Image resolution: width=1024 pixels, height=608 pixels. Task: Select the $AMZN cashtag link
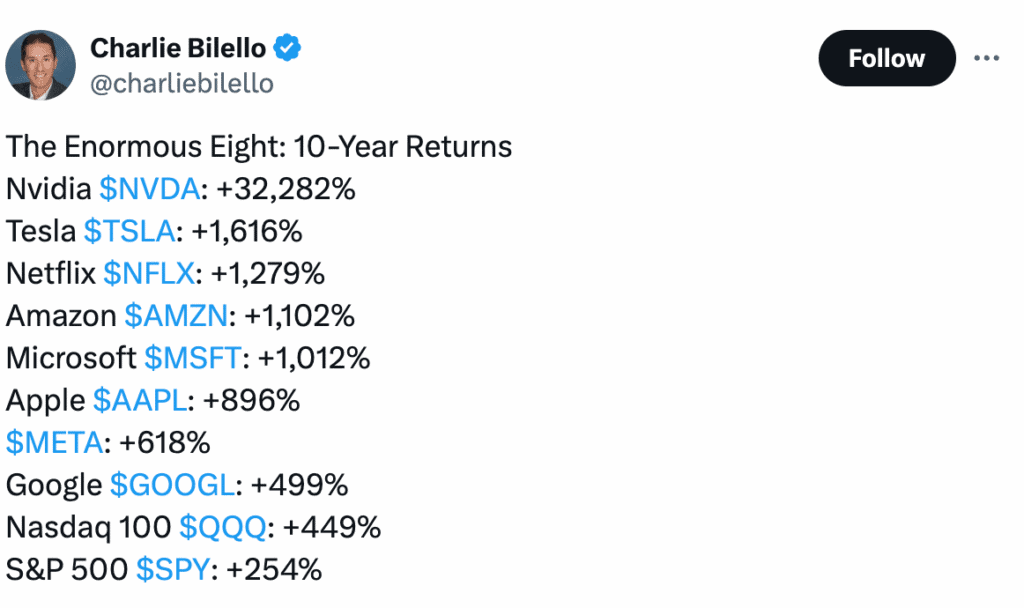[176, 316]
